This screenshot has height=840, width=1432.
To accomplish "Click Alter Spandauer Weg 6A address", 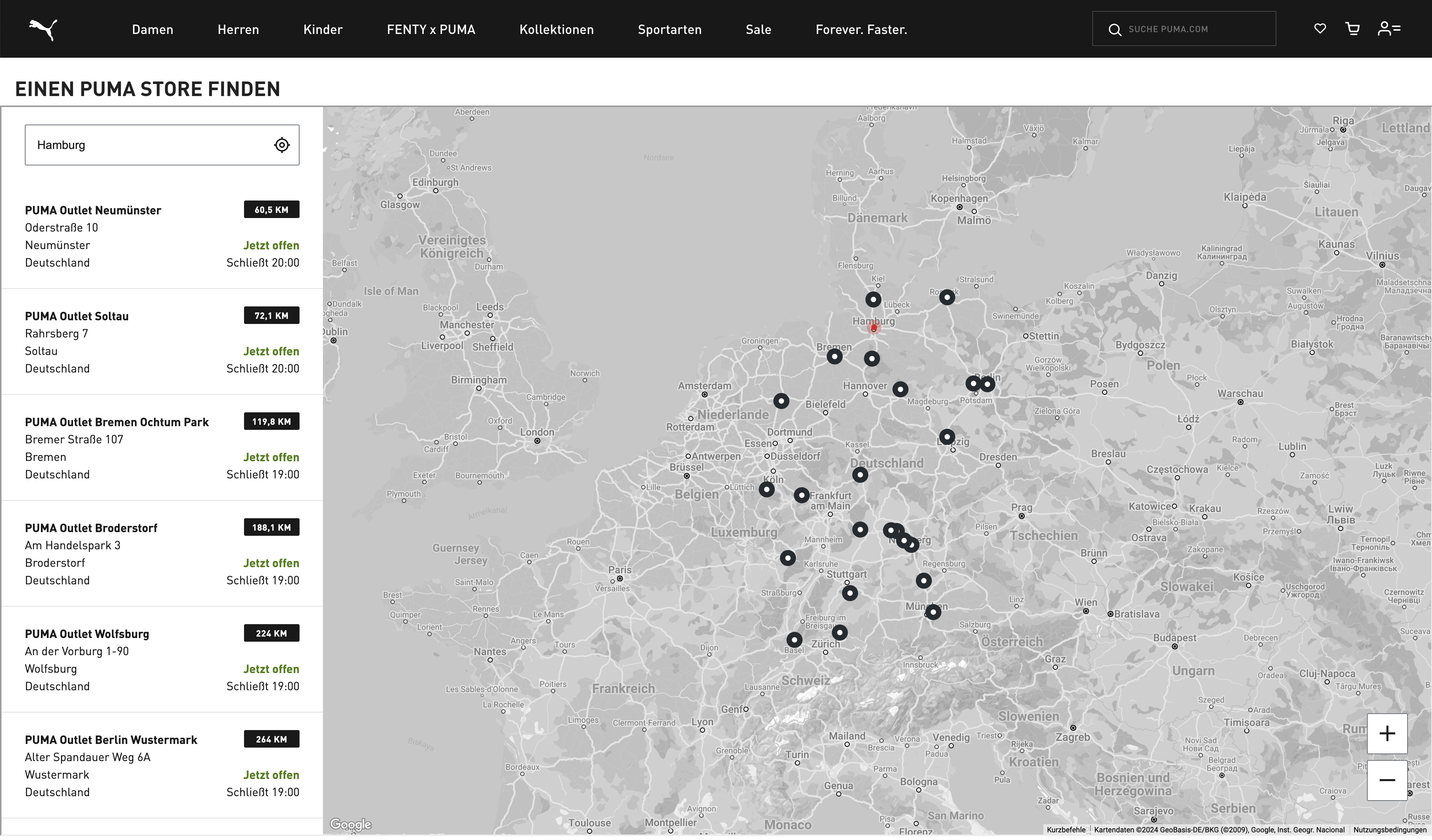I will [x=88, y=757].
